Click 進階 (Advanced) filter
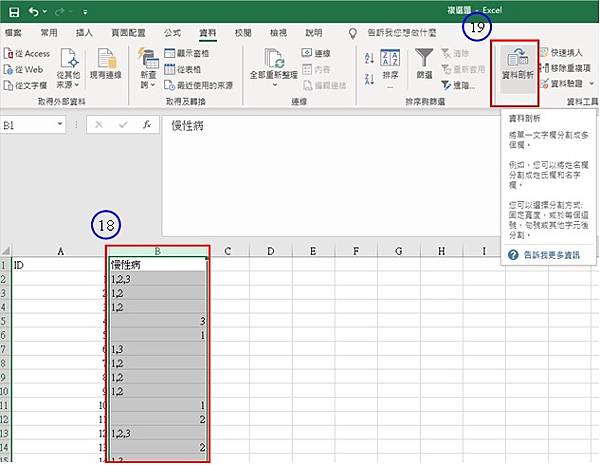The width and height of the screenshot is (600, 465). [x=458, y=85]
